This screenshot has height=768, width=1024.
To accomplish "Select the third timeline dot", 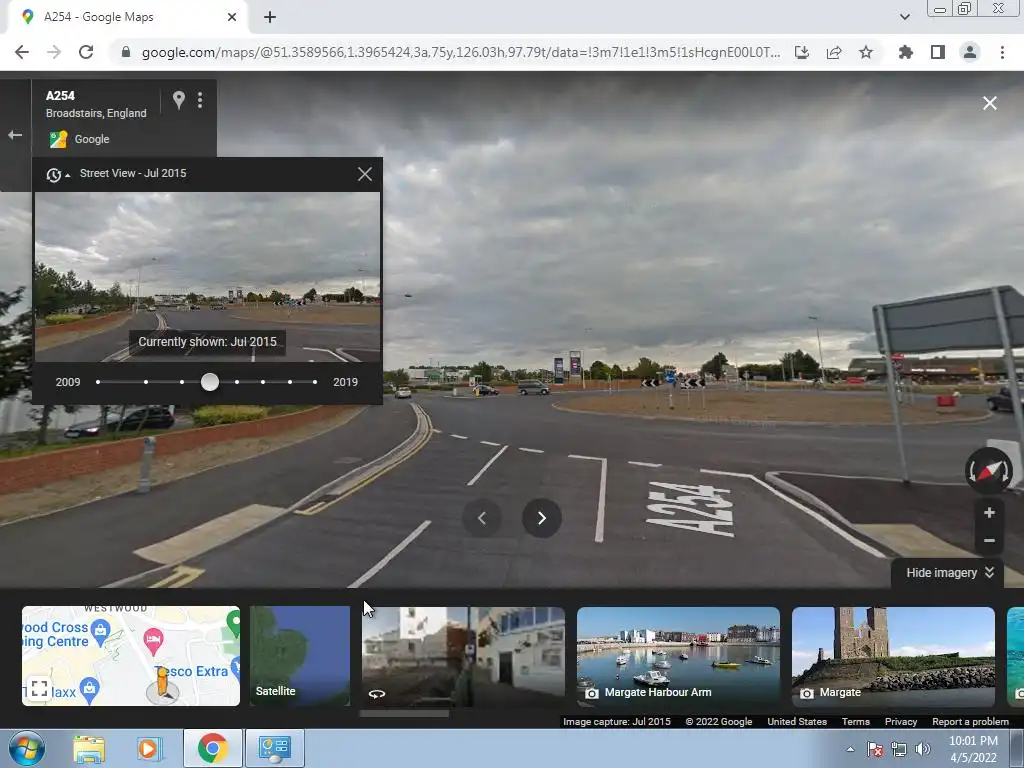I will (182, 382).
